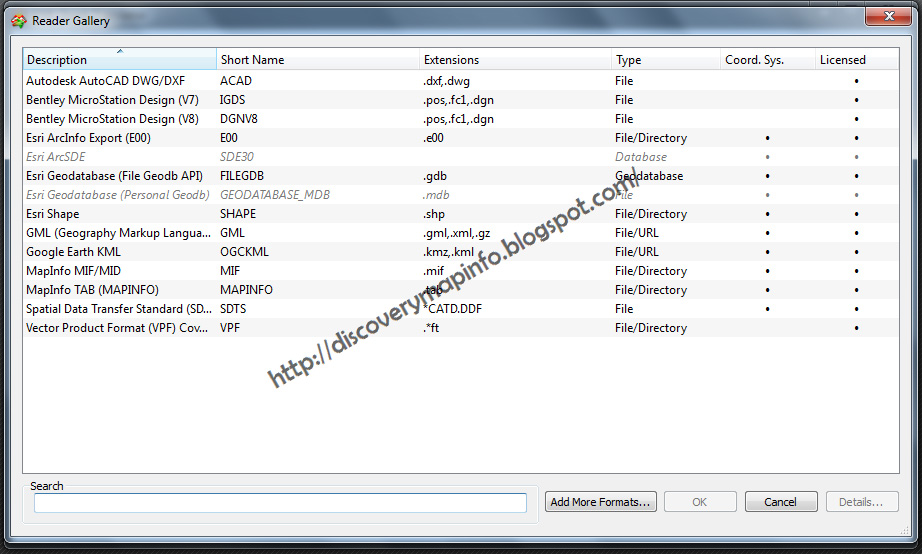
Task: Click the ACAD short name cell
Action: click(236, 81)
